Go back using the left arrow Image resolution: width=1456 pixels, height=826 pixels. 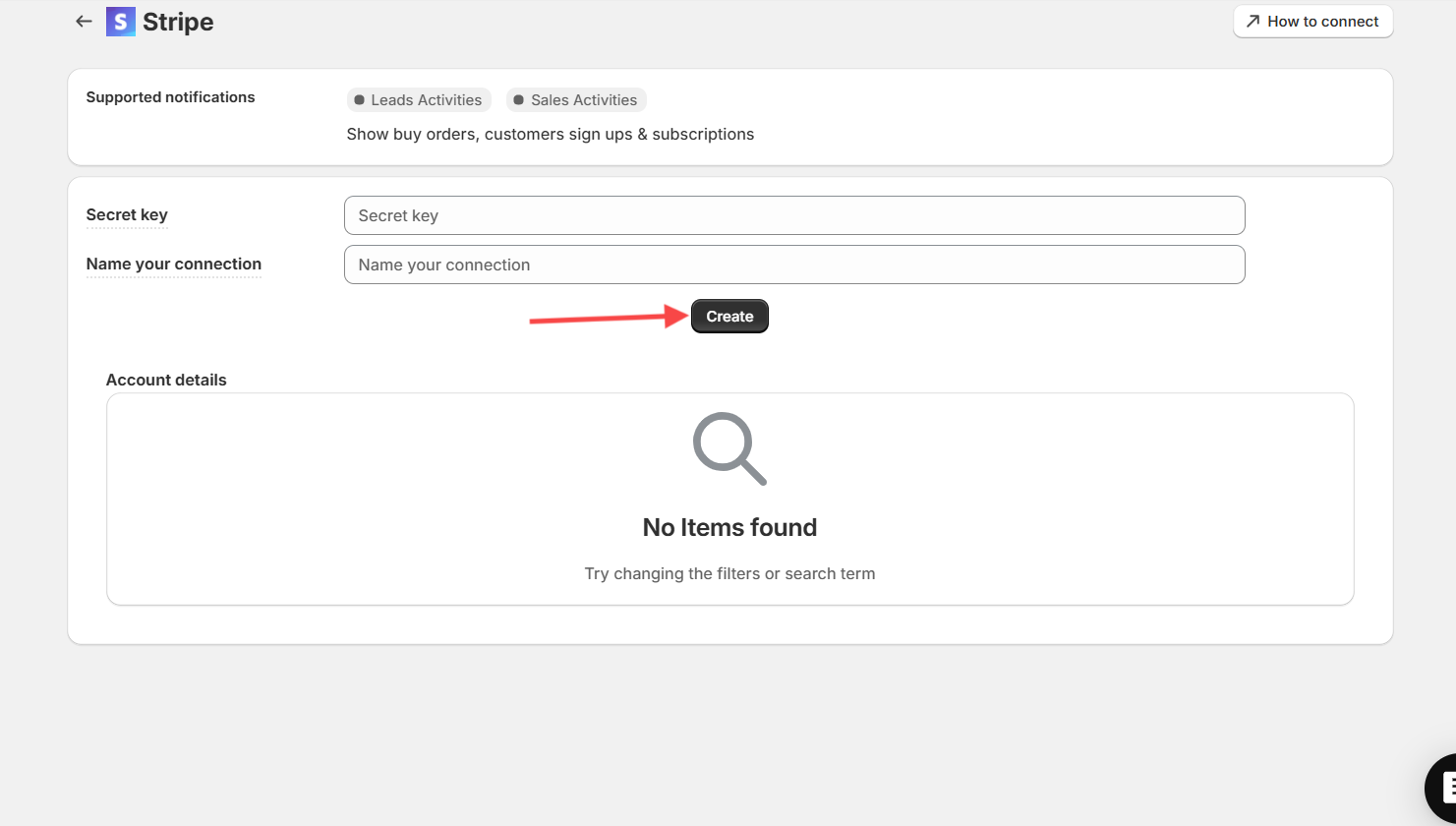pos(84,21)
